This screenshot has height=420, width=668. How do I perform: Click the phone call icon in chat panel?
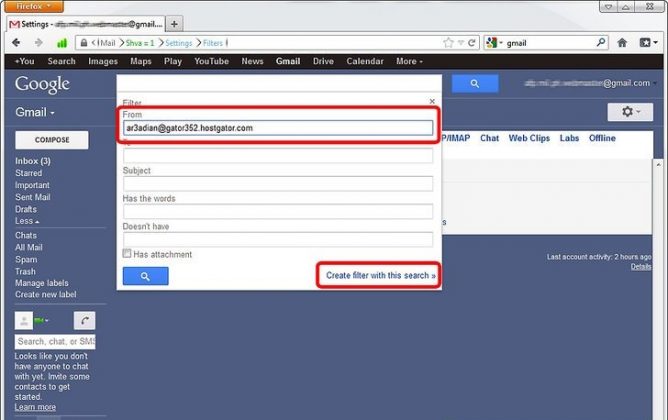point(84,320)
